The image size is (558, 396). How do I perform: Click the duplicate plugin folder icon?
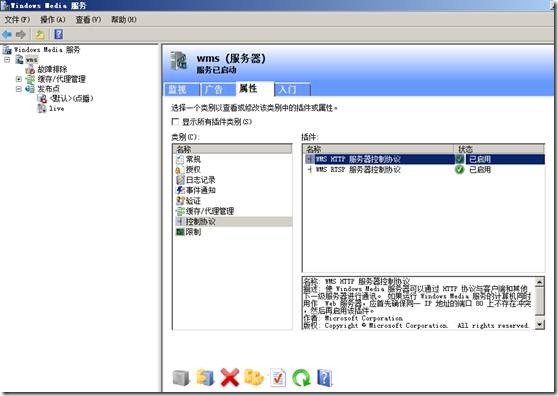(x=254, y=377)
